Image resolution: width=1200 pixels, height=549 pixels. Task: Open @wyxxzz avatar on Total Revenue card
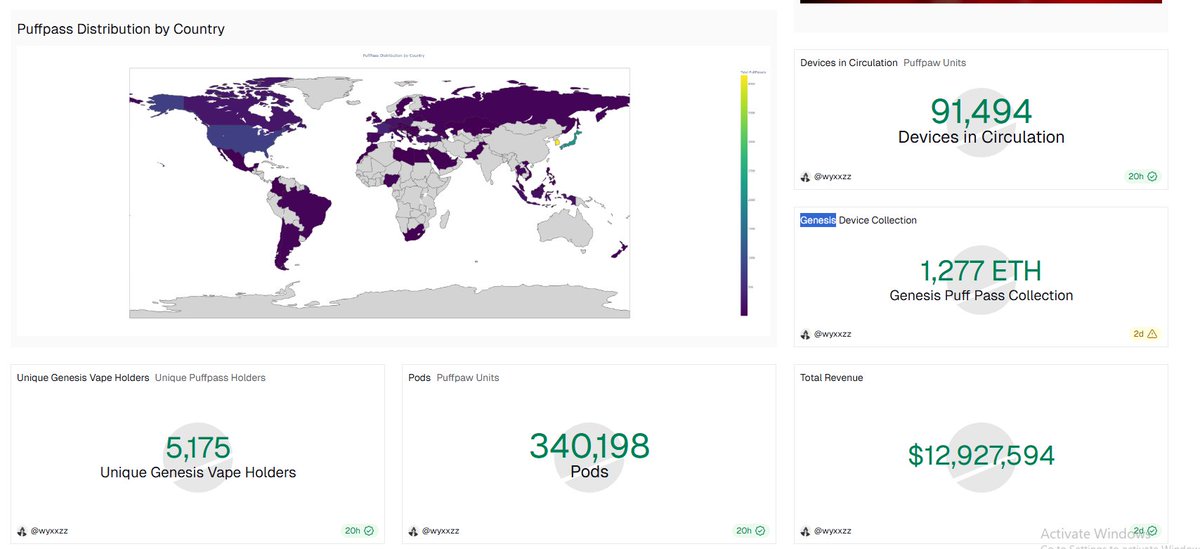click(x=805, y=531)
